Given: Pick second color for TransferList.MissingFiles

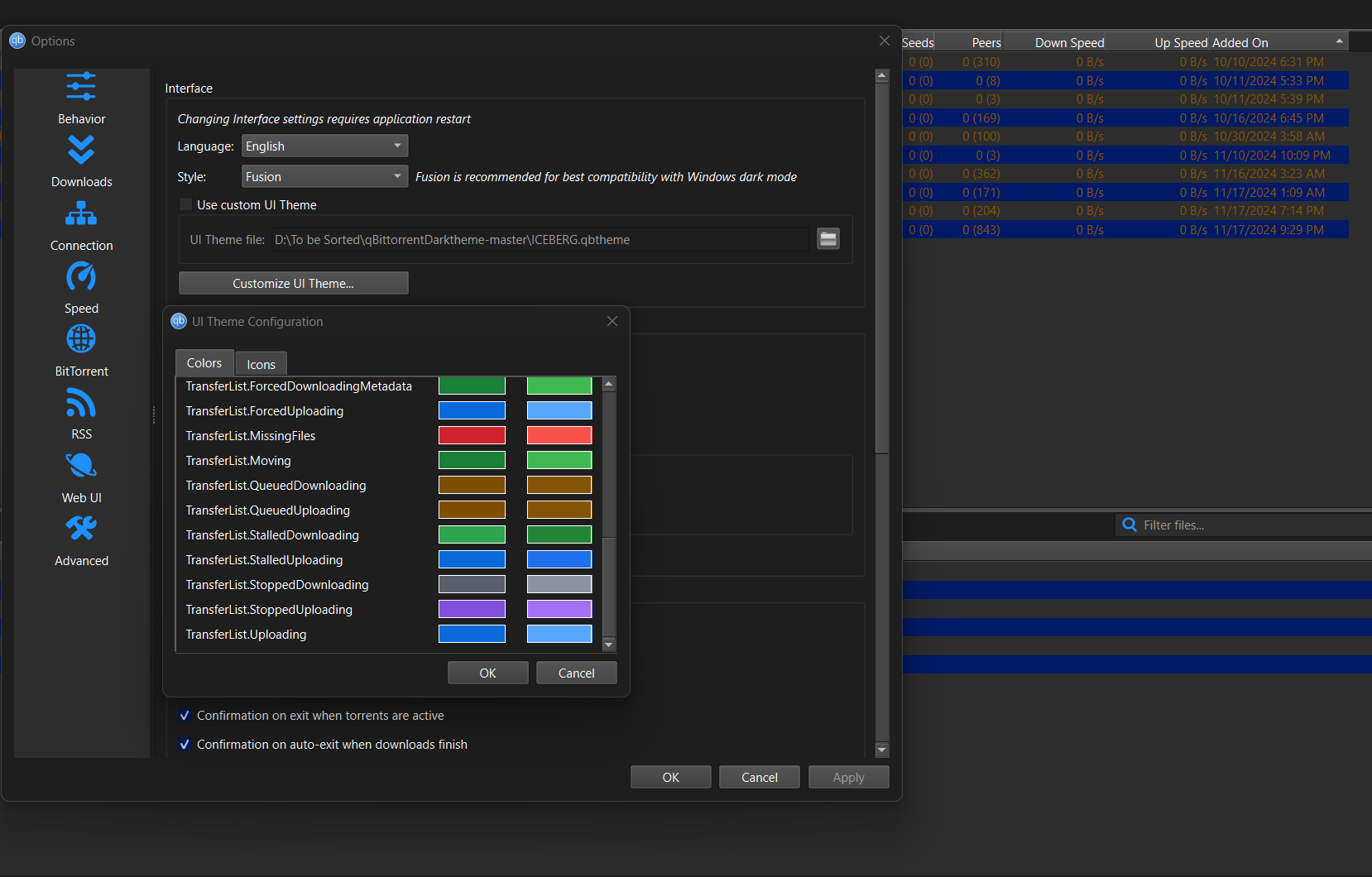Looking at the screenshot, I should (559, 435).
